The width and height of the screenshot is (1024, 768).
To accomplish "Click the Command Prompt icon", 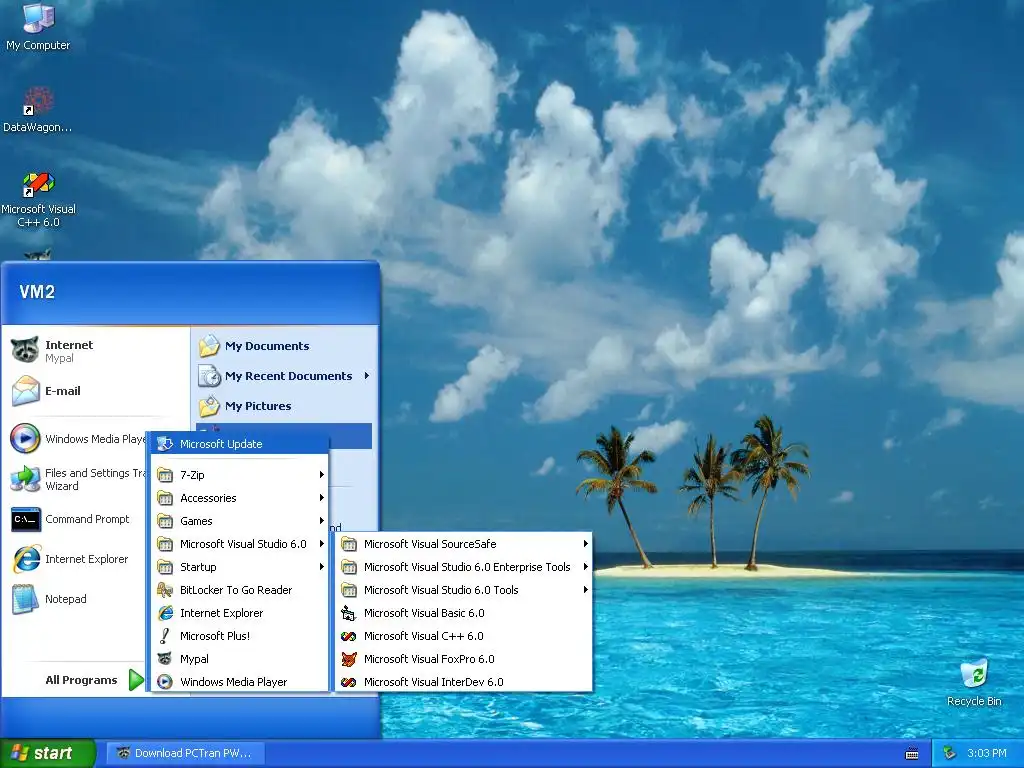I will (x=26, y=519).
